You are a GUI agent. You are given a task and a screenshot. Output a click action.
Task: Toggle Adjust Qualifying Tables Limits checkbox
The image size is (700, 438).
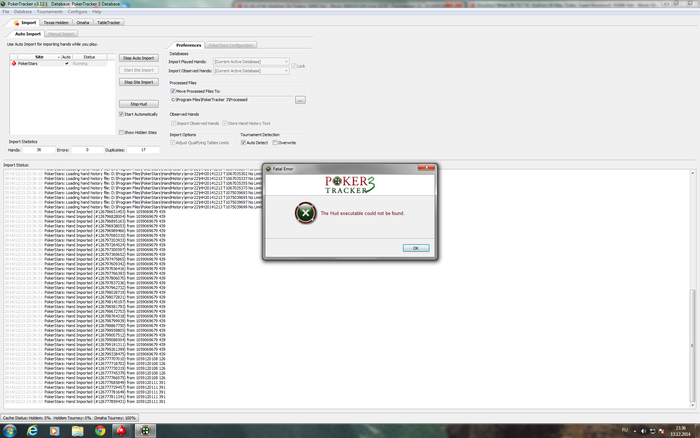point(172,143)
